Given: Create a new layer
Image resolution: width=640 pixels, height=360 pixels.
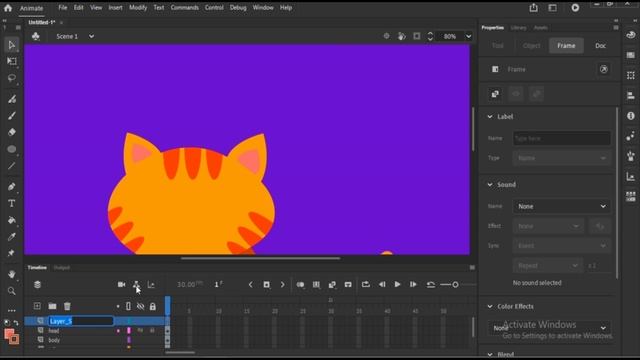Looking at the screenshot, I should pyautogui.click(x=37, y=306).
